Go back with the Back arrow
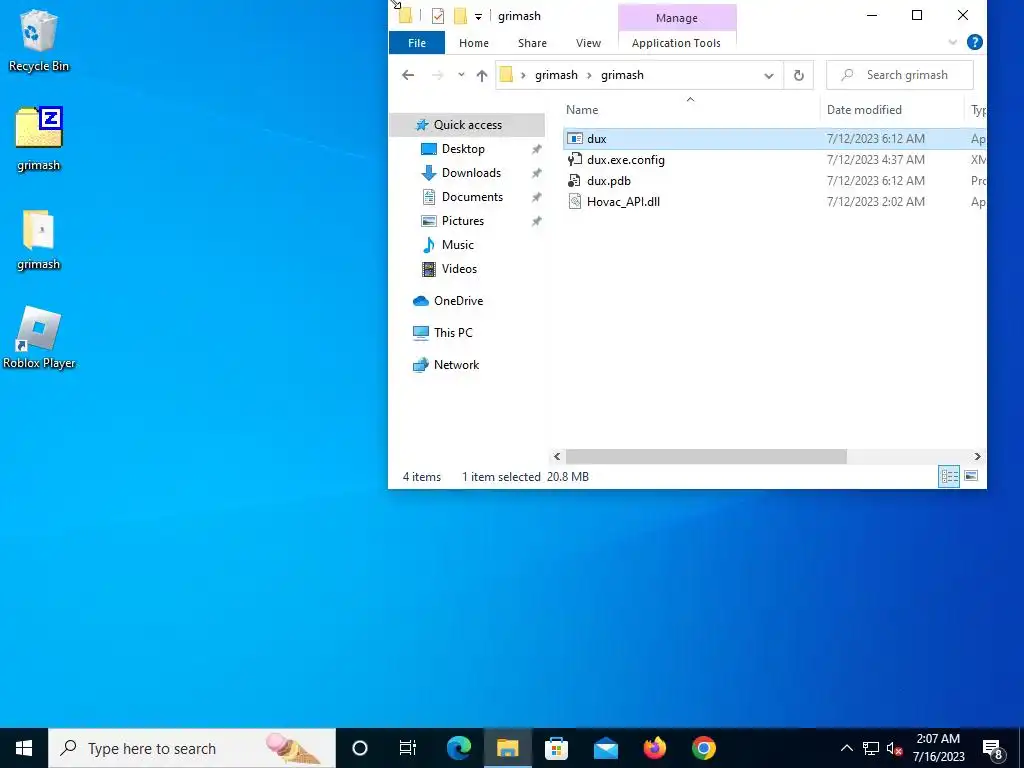1024x768 pixels. 408,75
